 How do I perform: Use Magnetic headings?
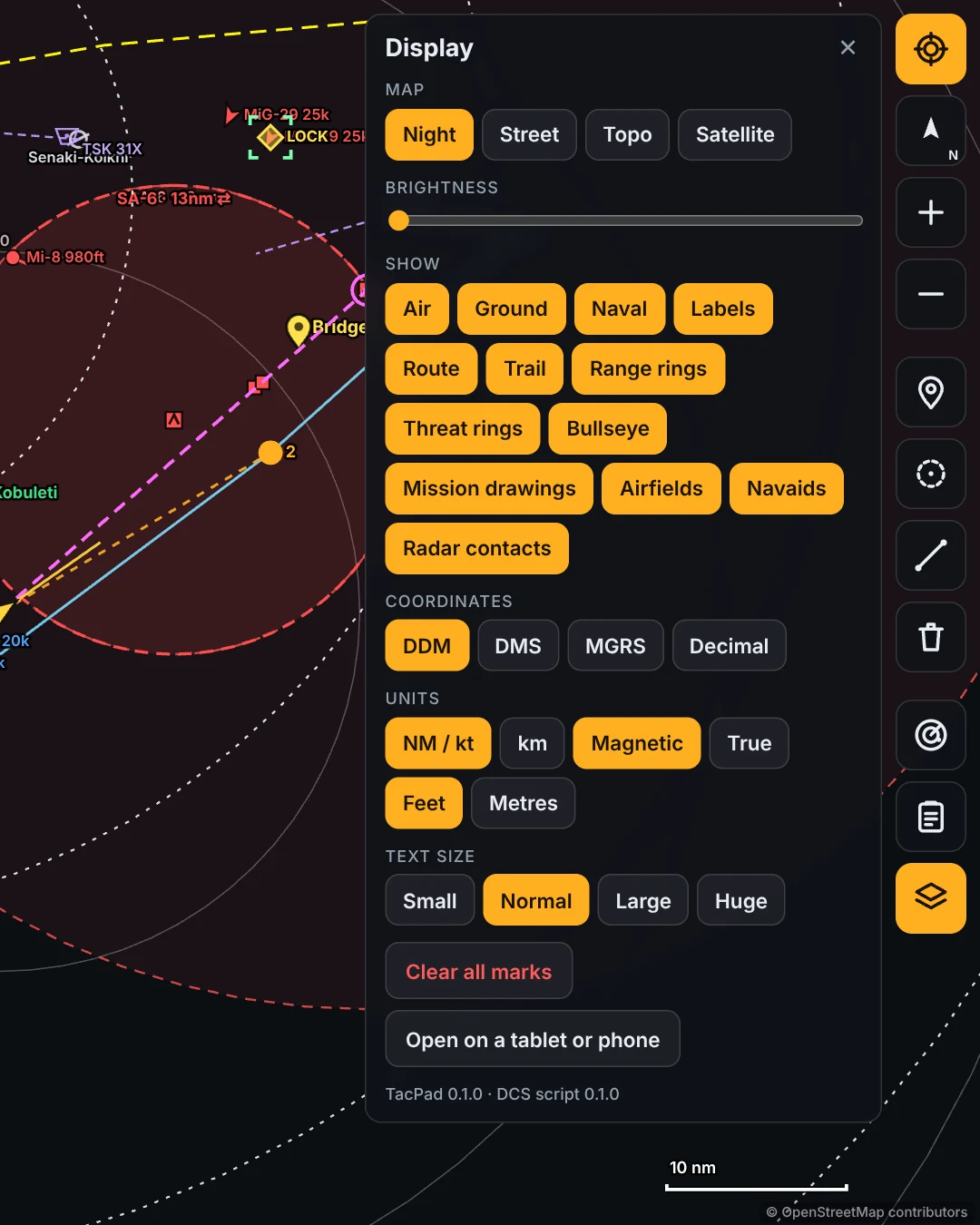637,743
